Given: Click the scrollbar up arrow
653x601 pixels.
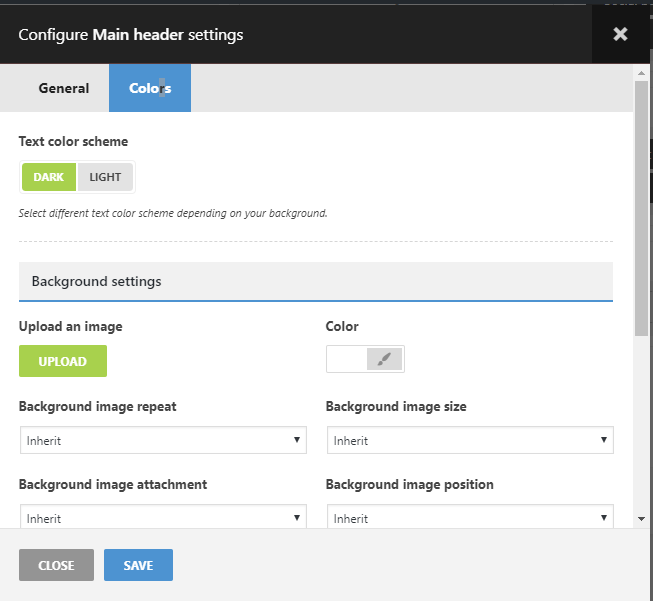Looking at the screenshot, I should pos(642,73).
